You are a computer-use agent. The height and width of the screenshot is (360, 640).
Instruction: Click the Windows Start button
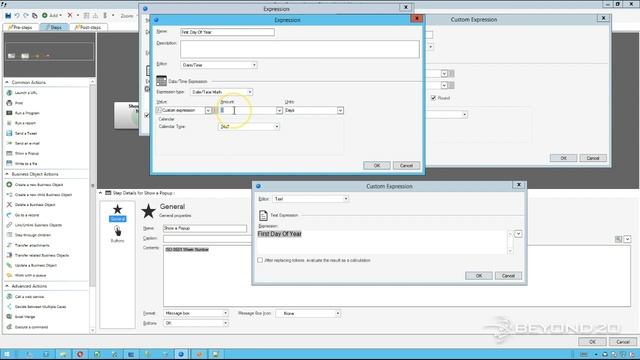(x=7, y=354)
